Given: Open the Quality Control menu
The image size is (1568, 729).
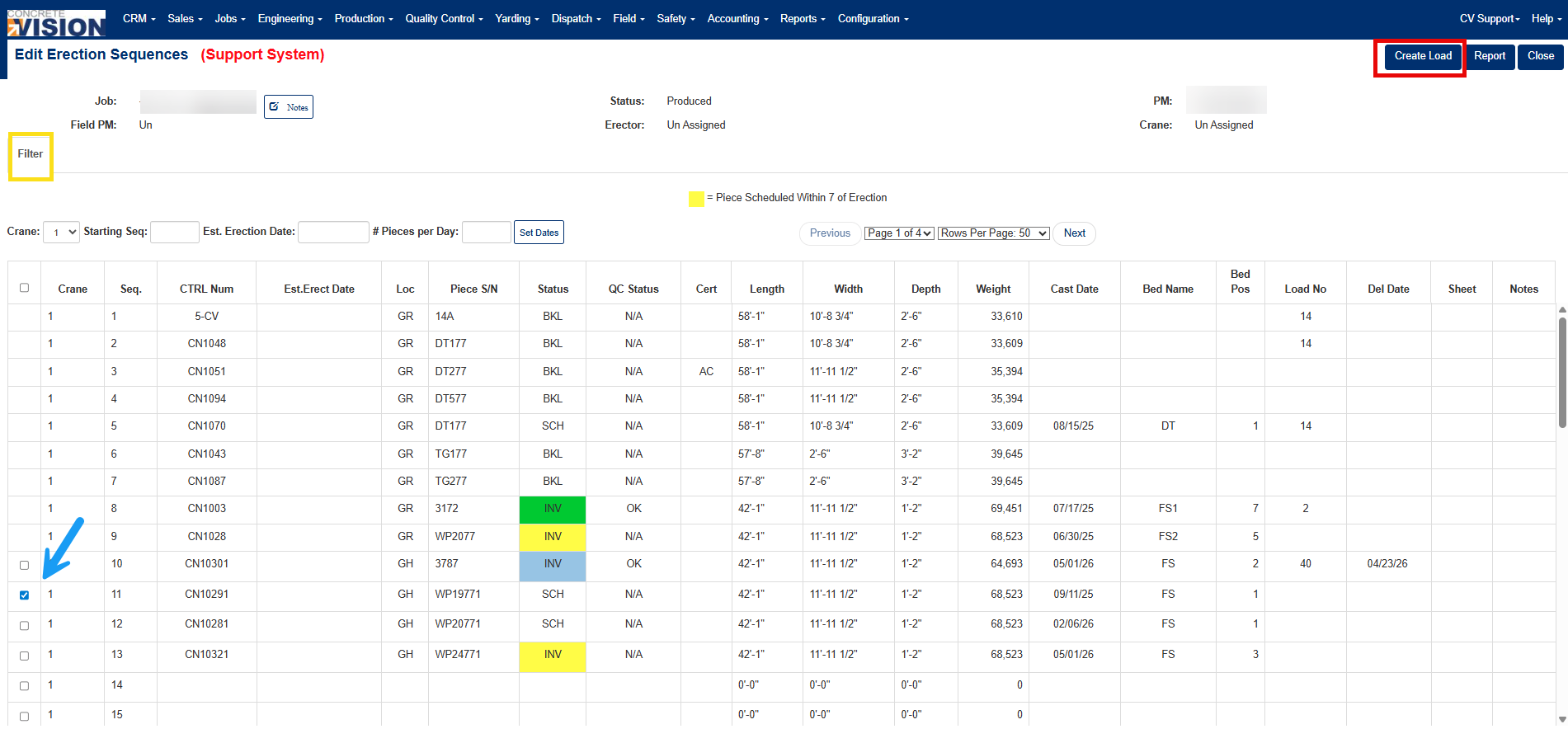Looking at the screenshot, I should tap(444, 18).
